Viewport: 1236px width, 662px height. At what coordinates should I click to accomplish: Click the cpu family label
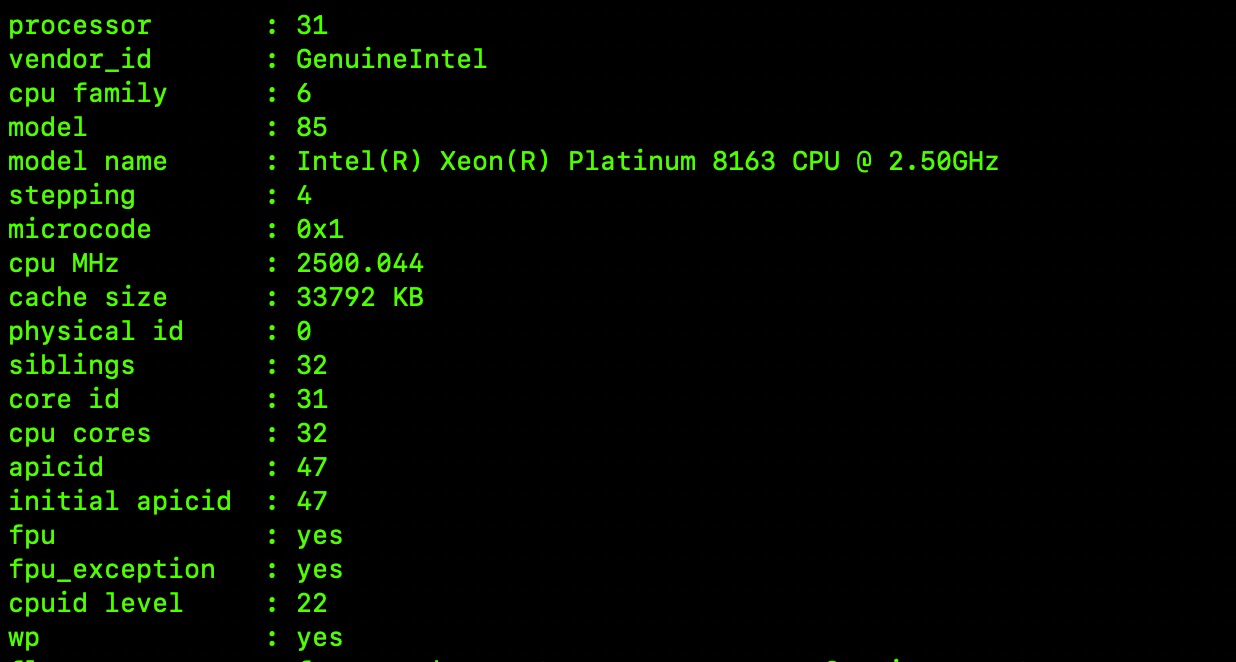pyautogui.click(x=88, y=93)
